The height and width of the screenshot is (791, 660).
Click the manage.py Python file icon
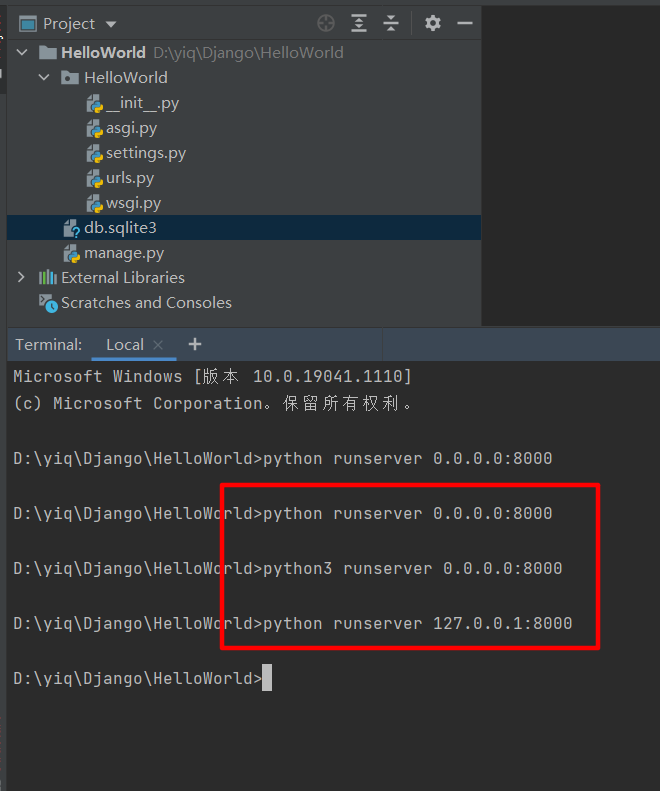71,254
